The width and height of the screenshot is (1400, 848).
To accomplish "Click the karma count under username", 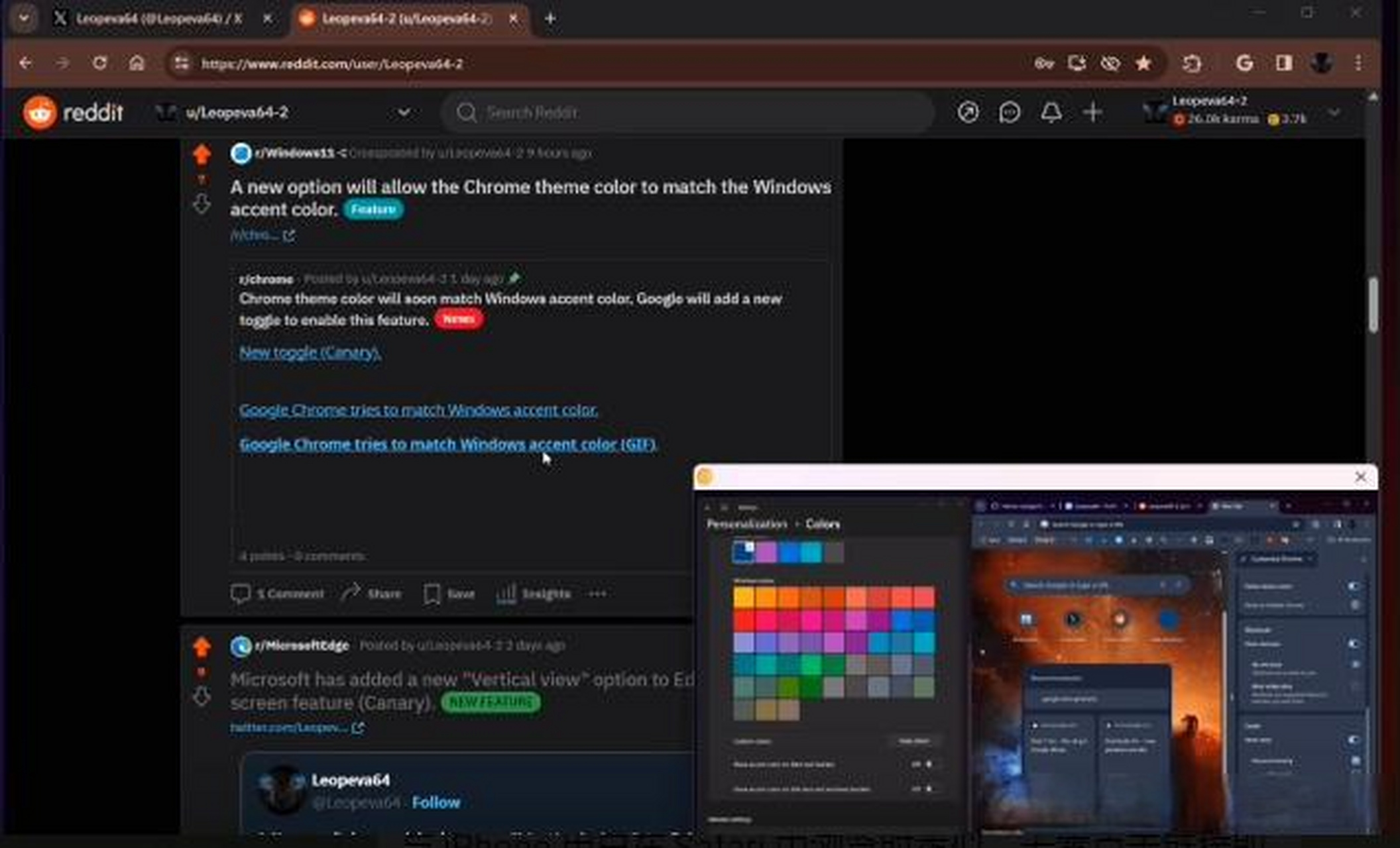I will (x=1216, y=119).
